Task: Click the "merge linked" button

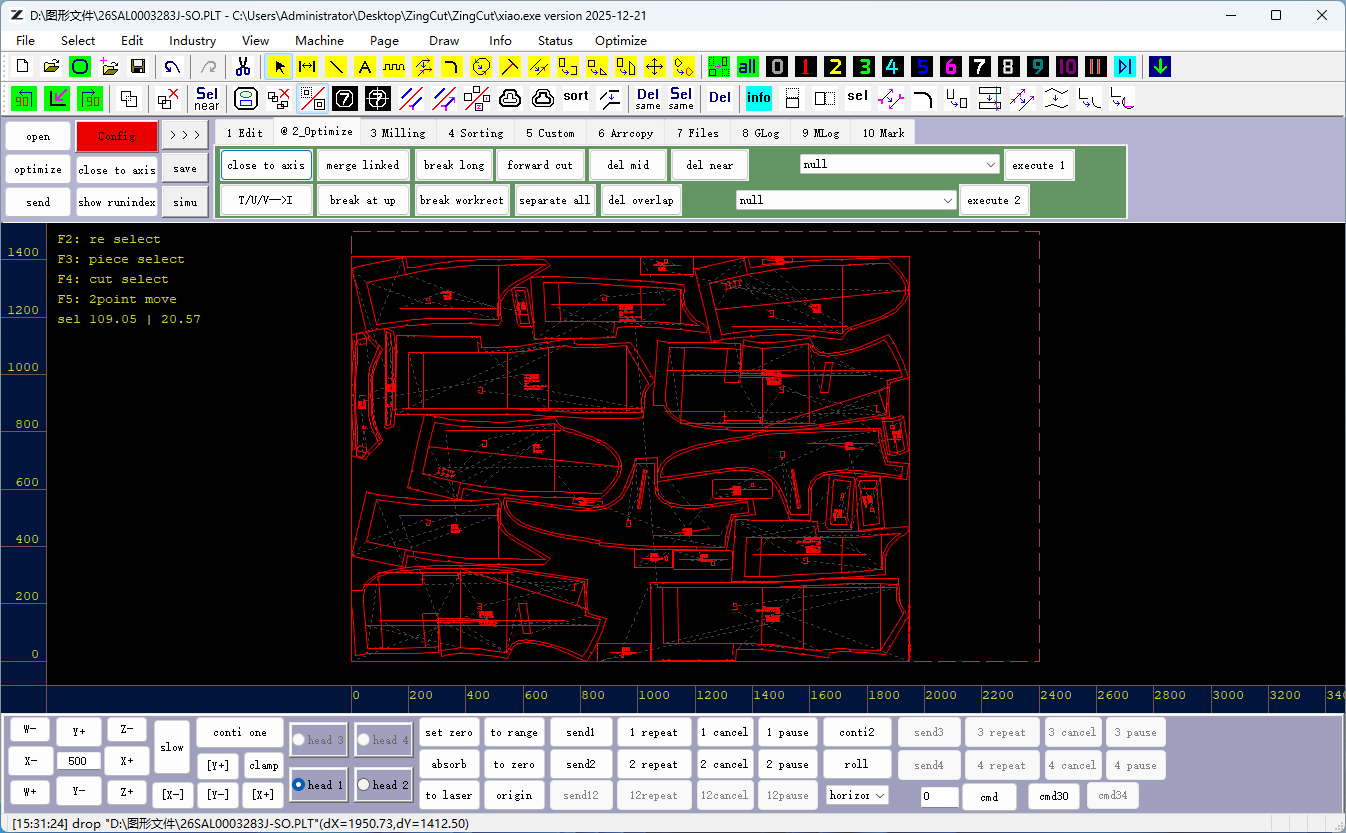Action: 362,165
